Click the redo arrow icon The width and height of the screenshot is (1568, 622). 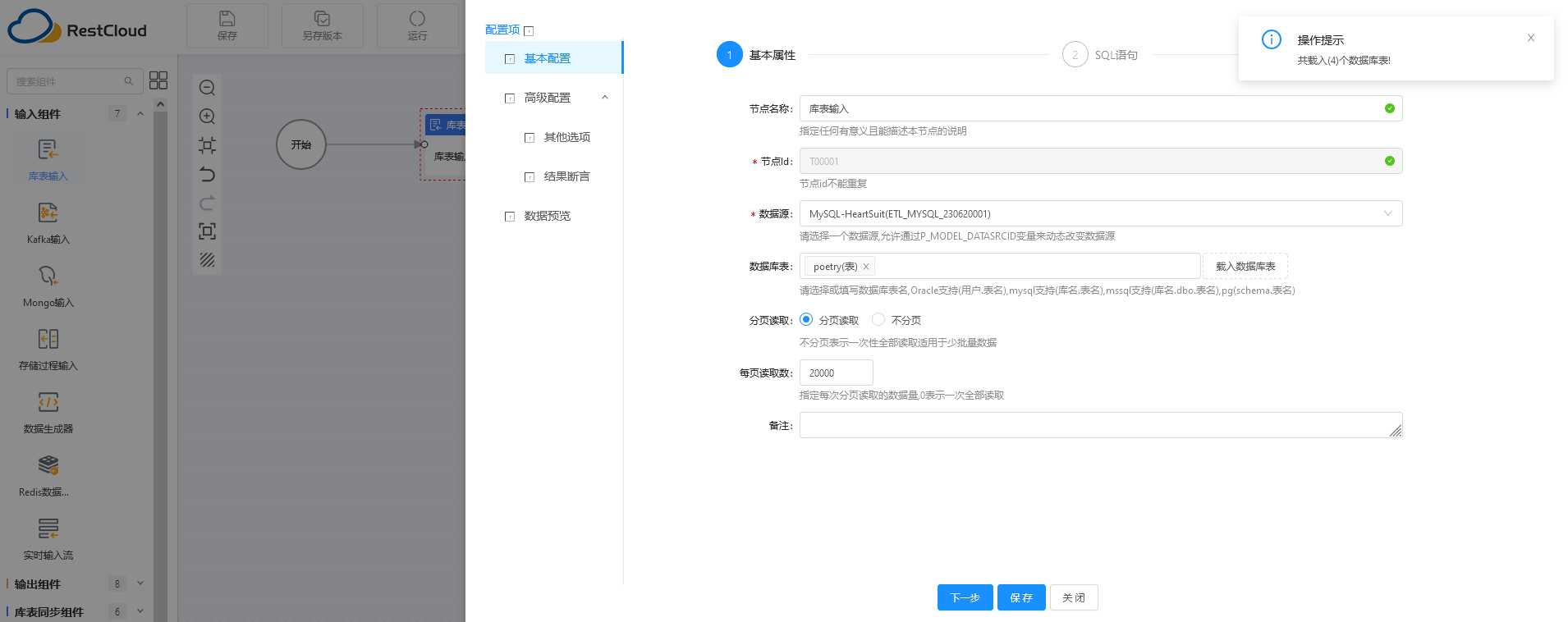tap(207, 203)
